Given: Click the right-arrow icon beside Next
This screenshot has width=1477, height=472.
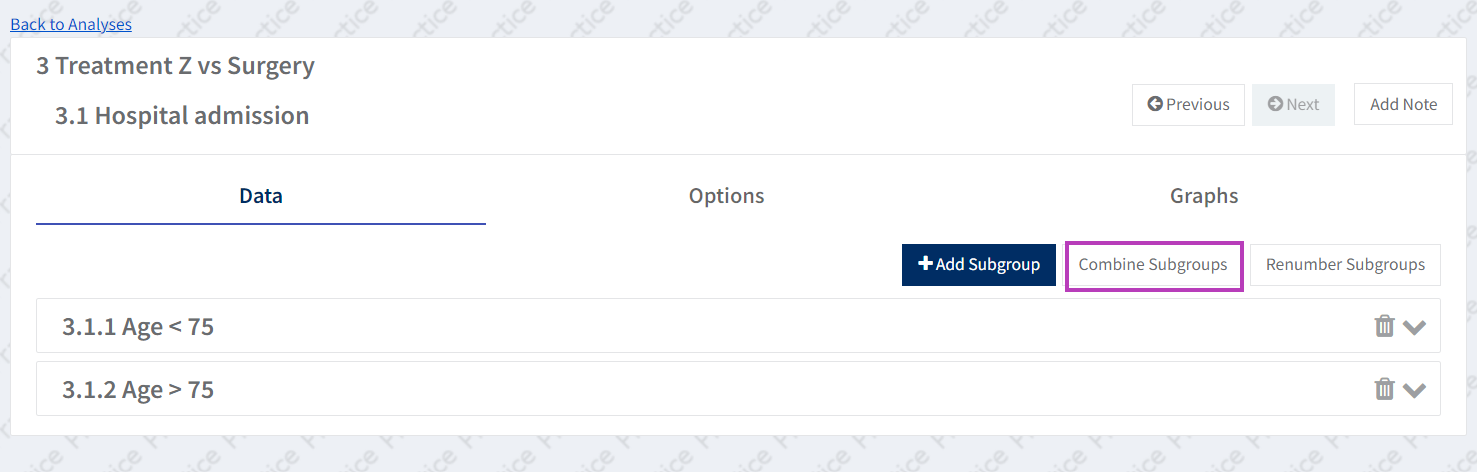Looking at the screenshot, I should coord(1275,104).
